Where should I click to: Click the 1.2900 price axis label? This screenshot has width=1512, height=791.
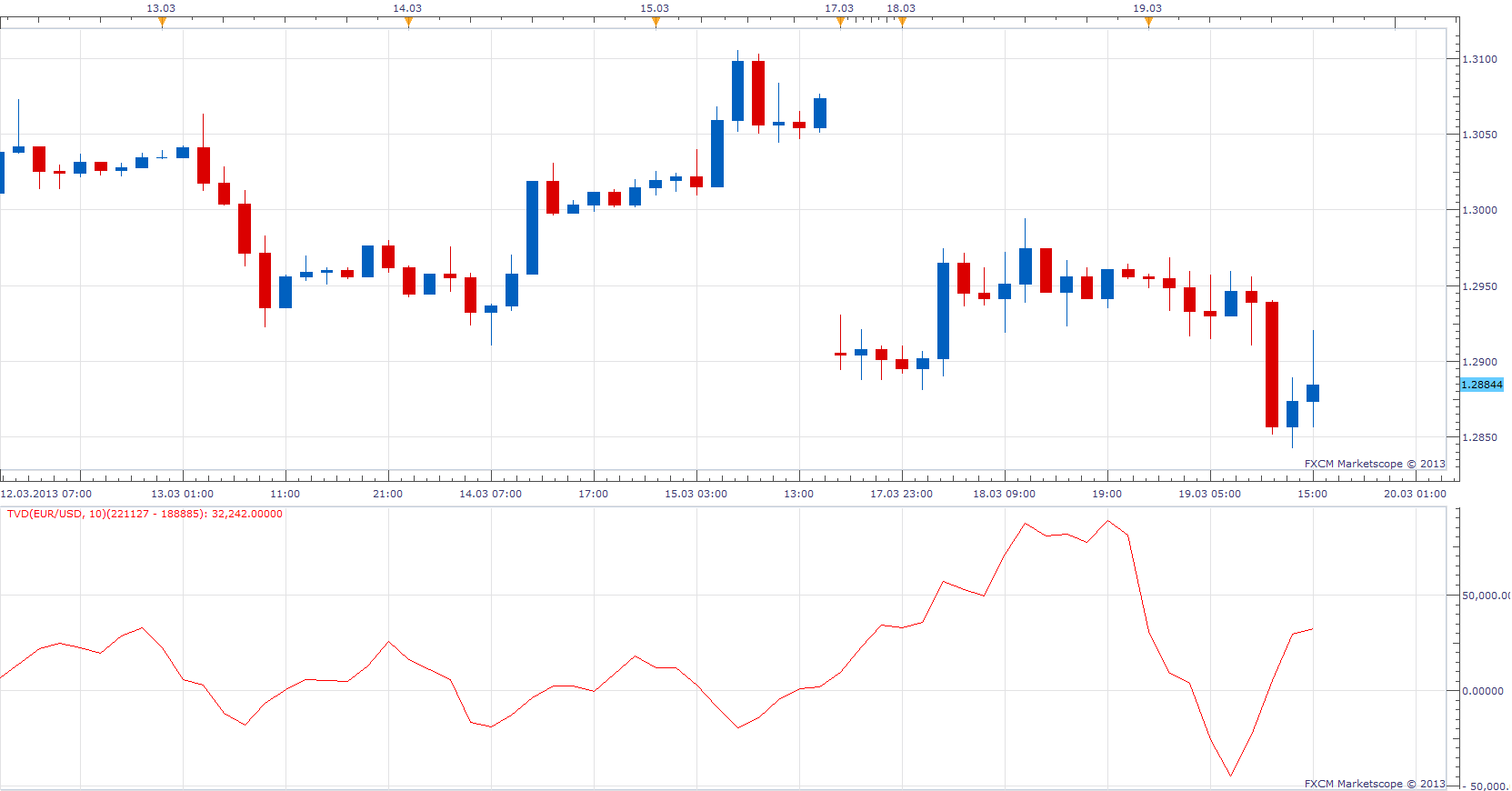click(x=1479, y=362)
